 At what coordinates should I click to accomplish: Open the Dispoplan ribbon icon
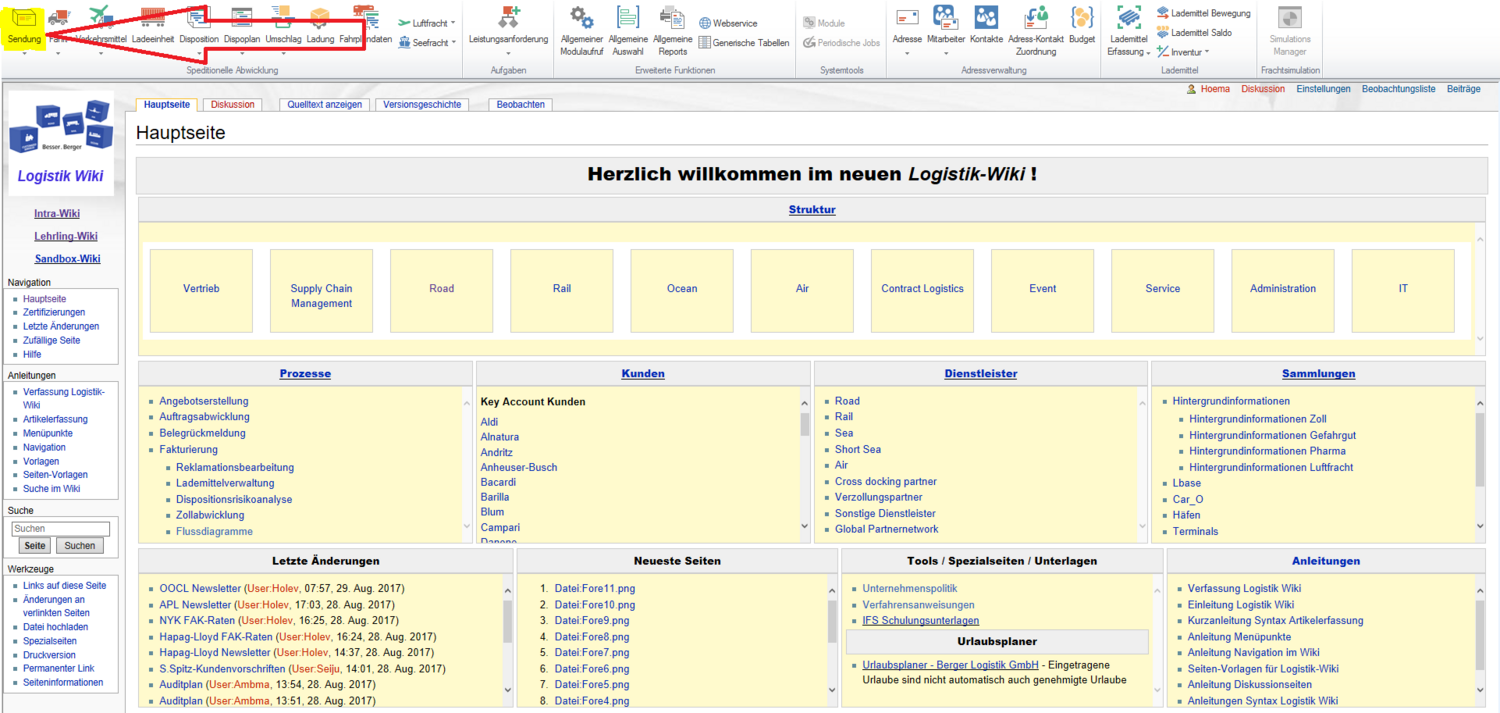[x=242, y=17]
